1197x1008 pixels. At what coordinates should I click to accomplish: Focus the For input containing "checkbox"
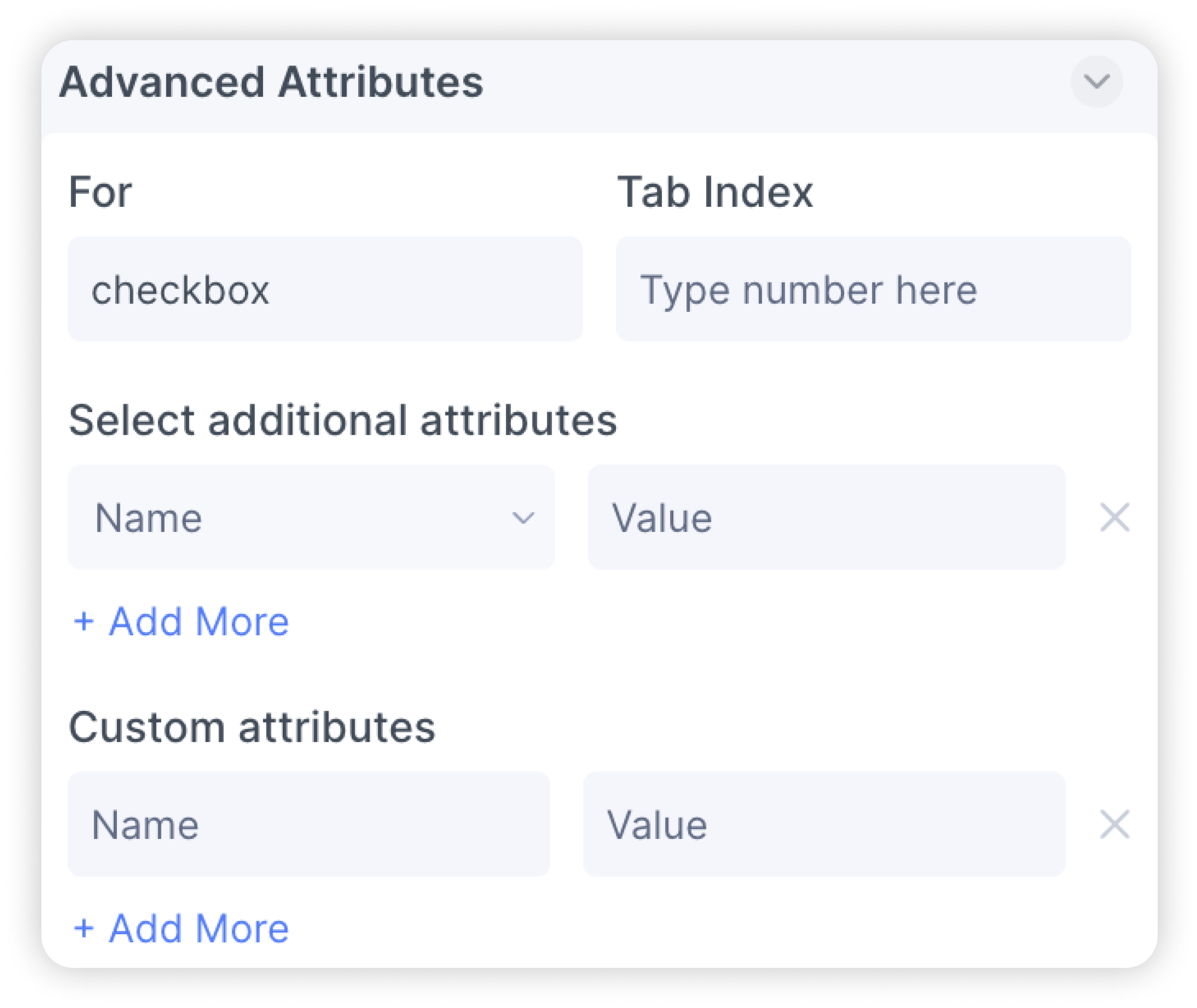pos(324,289)
